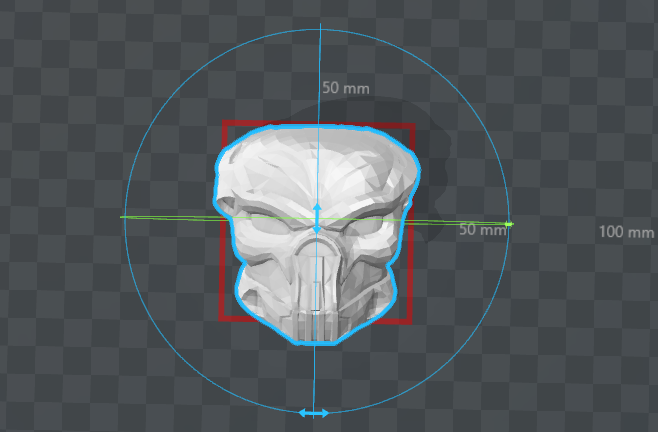Click the green rotation handle at the ring's right
This screenshot has height=432, width=658.
[x=509, y=225]
